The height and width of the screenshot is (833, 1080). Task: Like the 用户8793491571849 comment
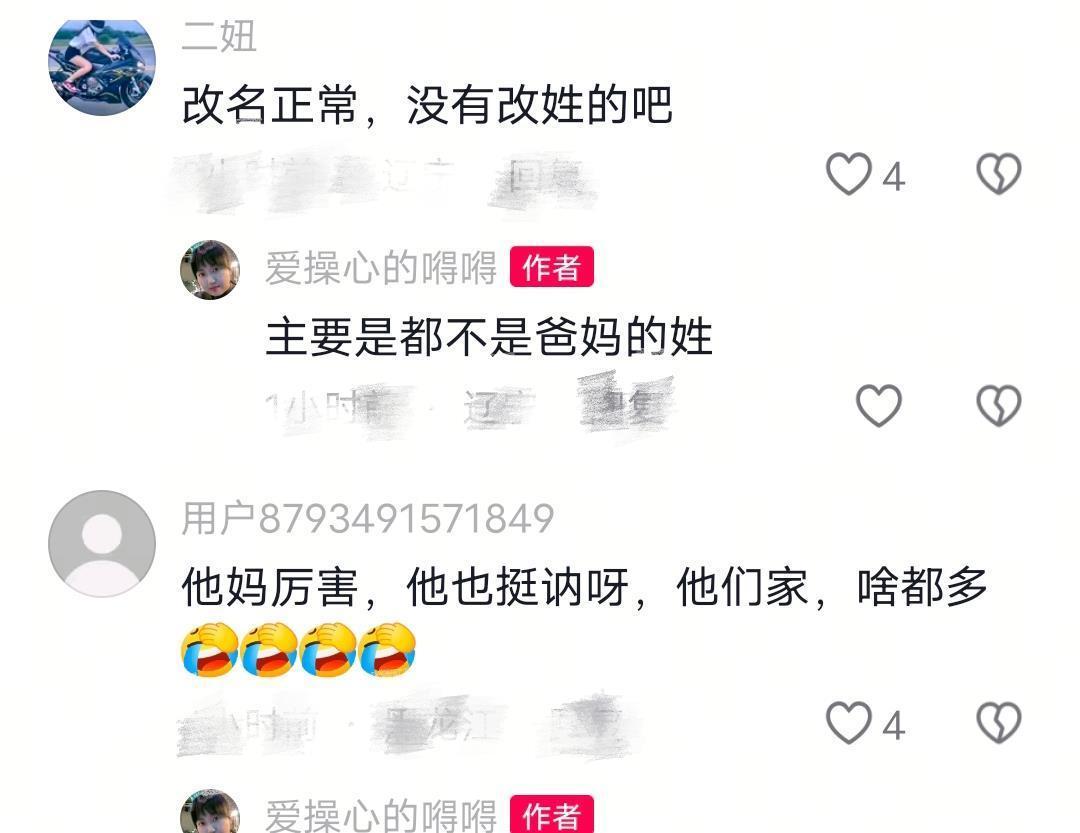pos(849,722)
